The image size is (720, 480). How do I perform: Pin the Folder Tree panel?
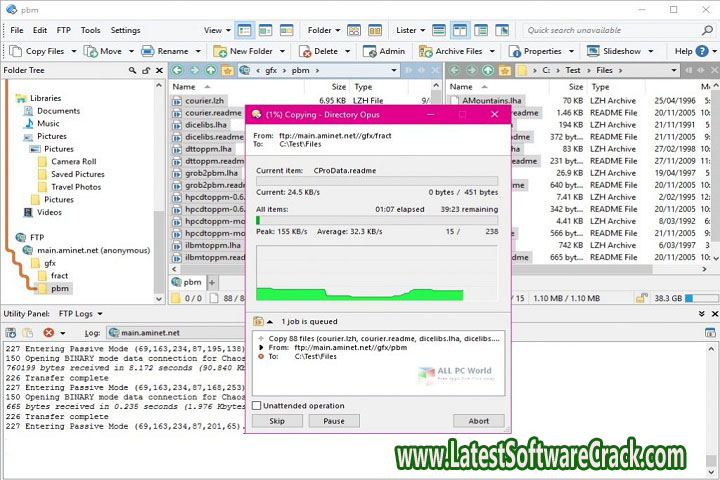(x=145, y=71)
